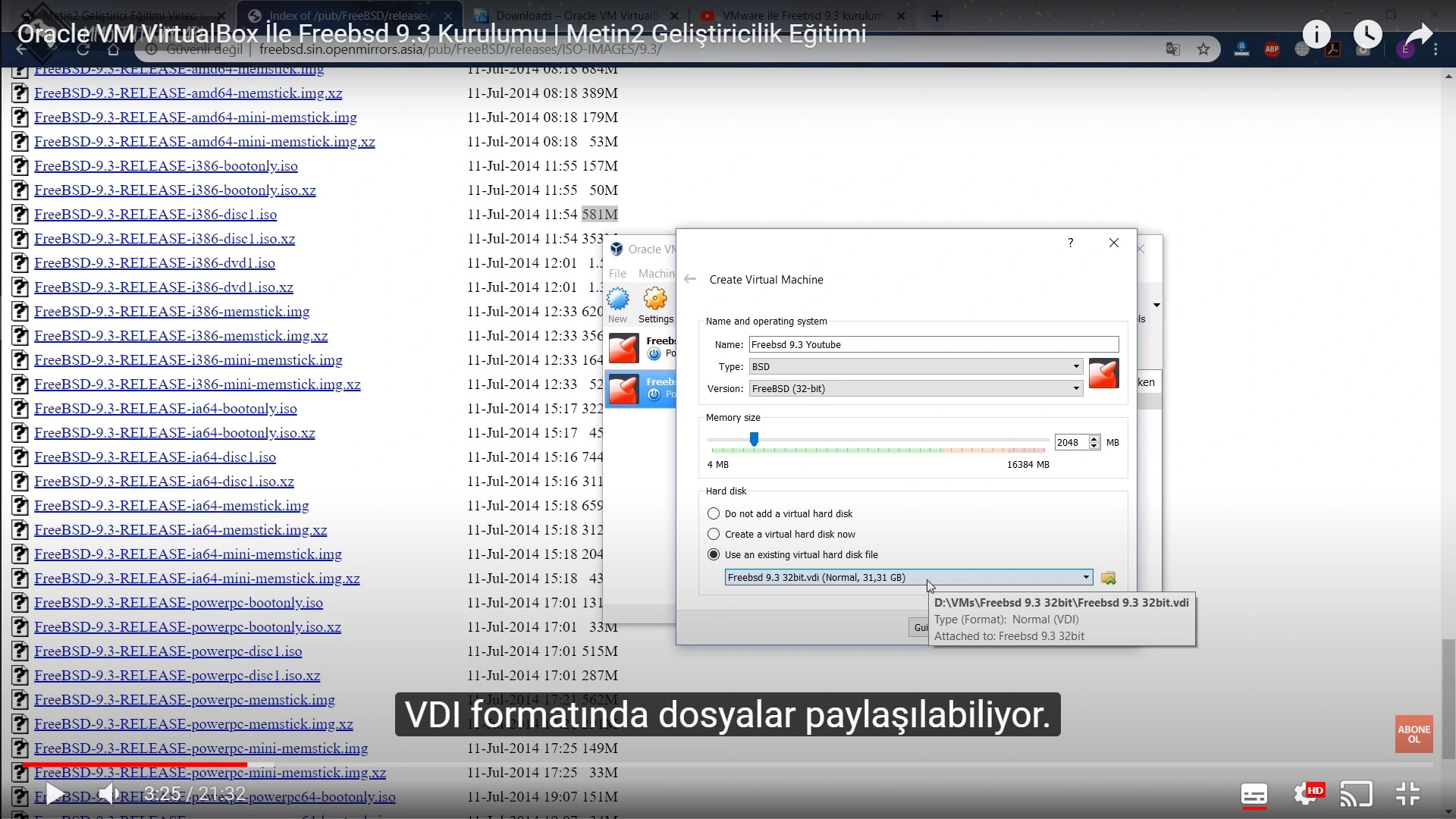This screenshot has width=1456, height=819.
Task: Open the Version dropdown FreeBSD (32-bit)
Action: (915, 388)
